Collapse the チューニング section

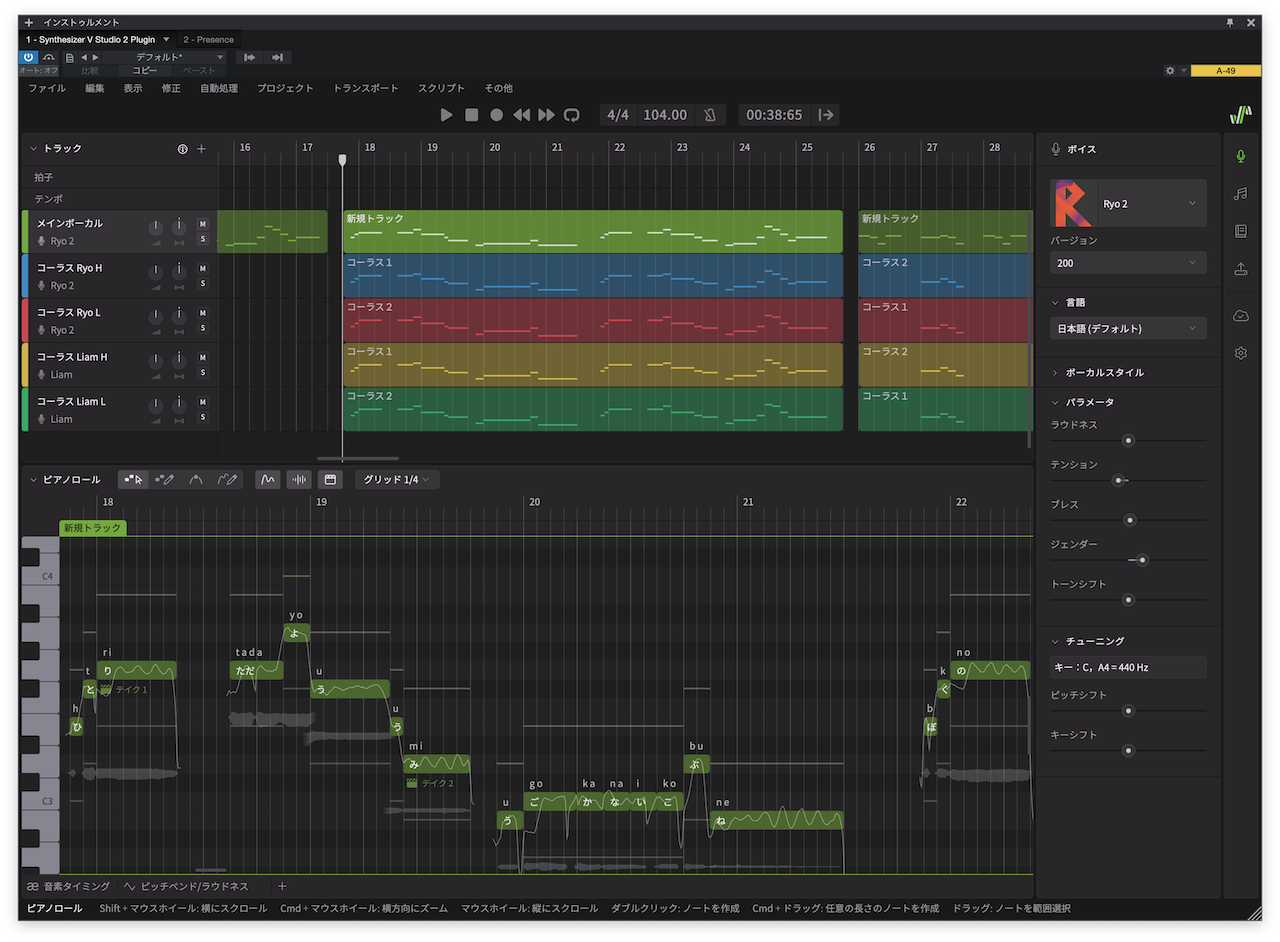click(x=1055, y=641)
